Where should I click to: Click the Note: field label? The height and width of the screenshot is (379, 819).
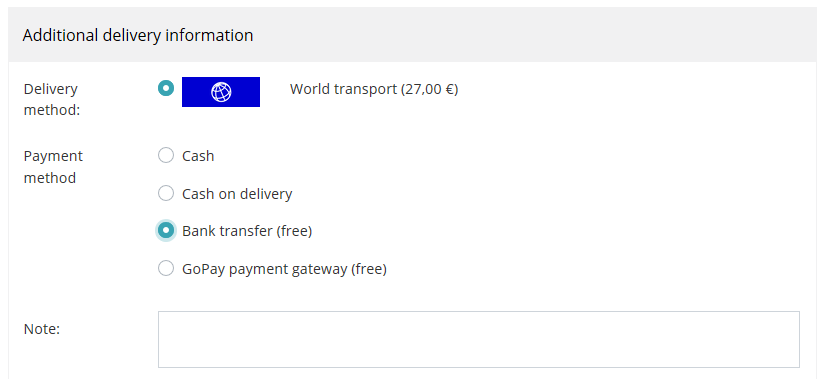coord(42,329)
